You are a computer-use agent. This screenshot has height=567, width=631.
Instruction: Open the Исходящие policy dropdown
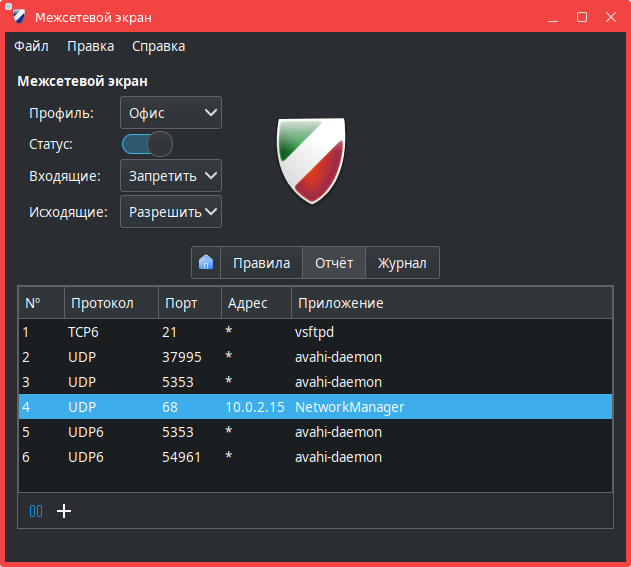point(171,212)
